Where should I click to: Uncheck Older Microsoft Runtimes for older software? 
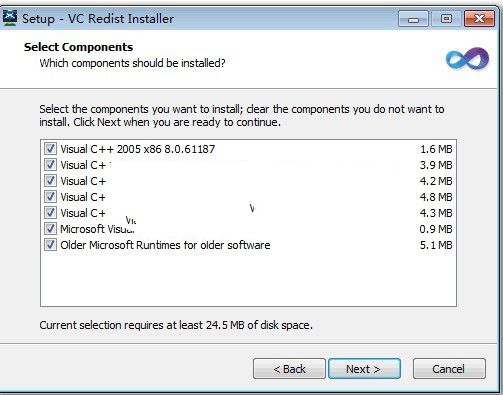pos(50,245)
